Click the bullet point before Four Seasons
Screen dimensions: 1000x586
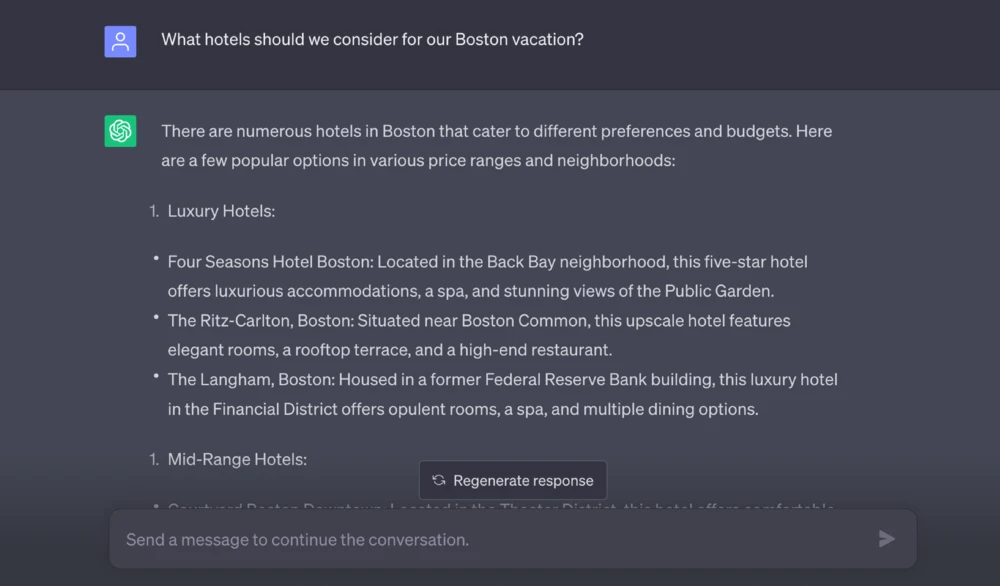(x=156, y=259)
